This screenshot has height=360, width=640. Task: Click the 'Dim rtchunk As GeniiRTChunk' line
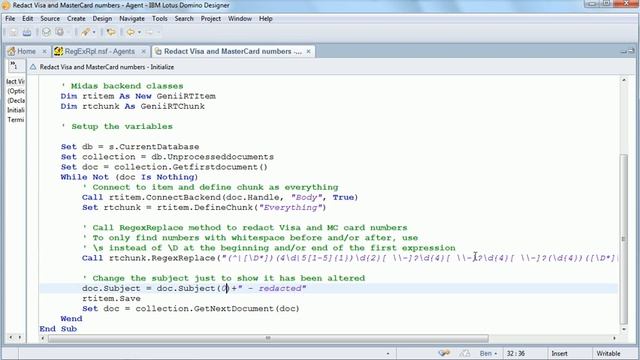(133, 106)
